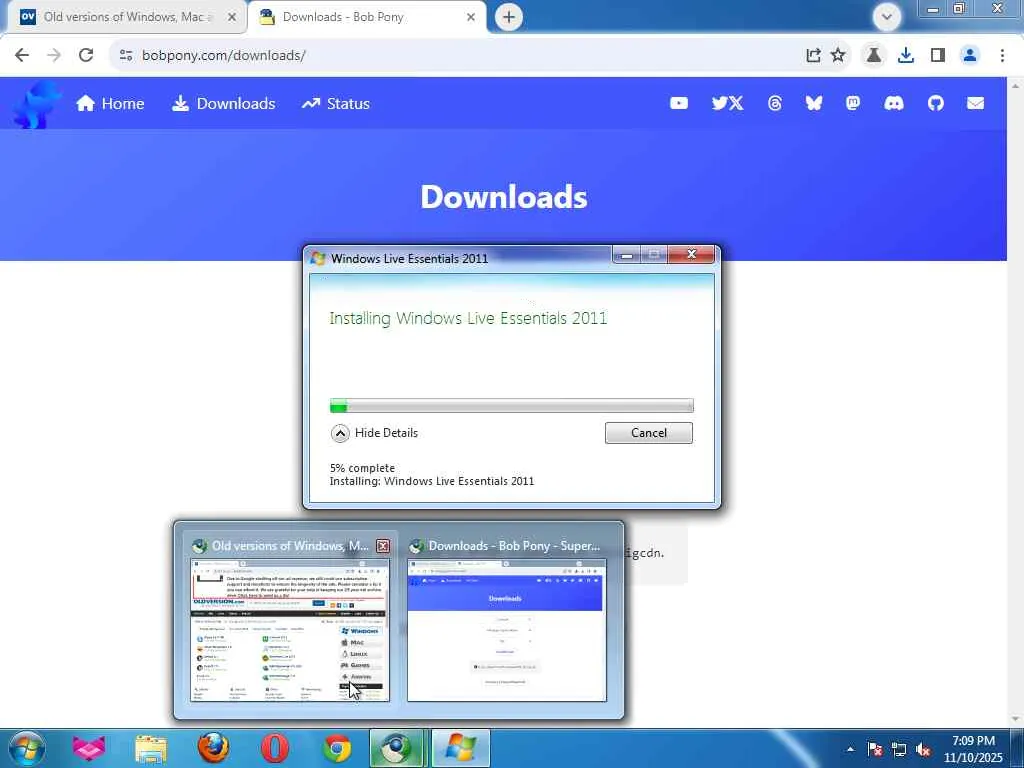Image resolution: width=1024 pixels, height=768 pixels.
Task: Open Bob Pony Mastodon icon
Action: click(x=853, y=103)
